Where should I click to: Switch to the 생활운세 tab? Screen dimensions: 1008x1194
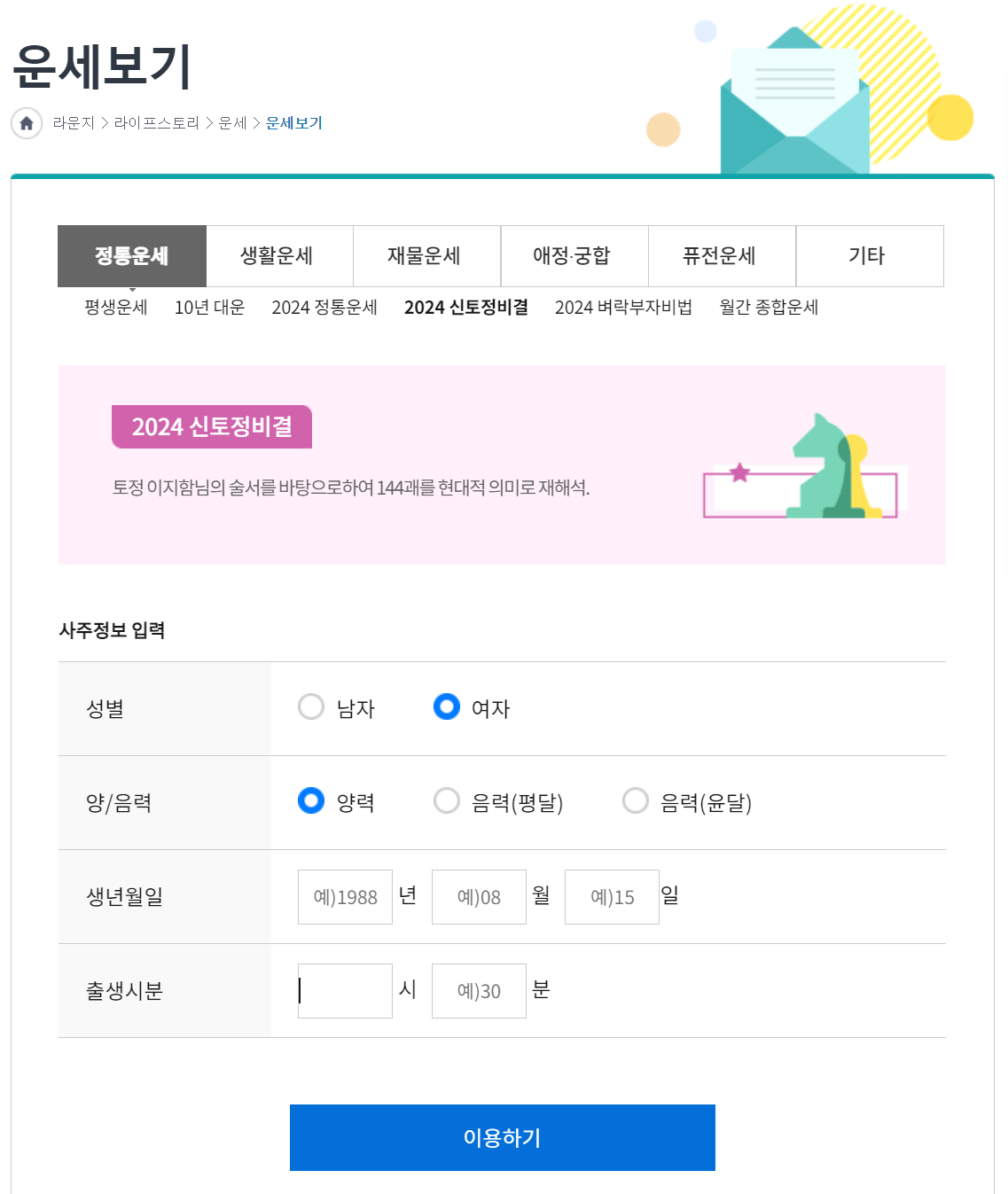pos(279,255)
